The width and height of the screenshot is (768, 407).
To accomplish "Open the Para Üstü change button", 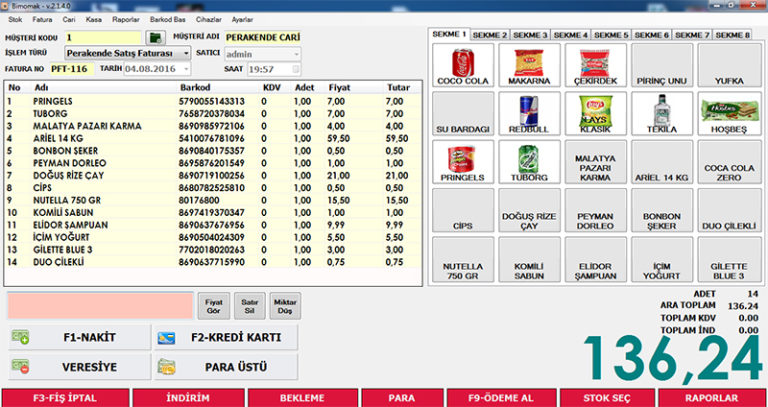I will click(x=226, y=367).
